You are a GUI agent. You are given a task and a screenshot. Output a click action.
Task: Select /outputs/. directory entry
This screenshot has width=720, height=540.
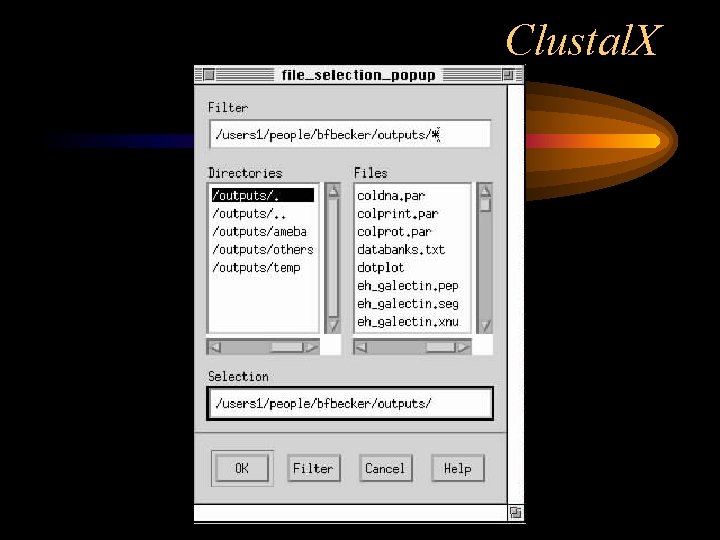(263, 195)
